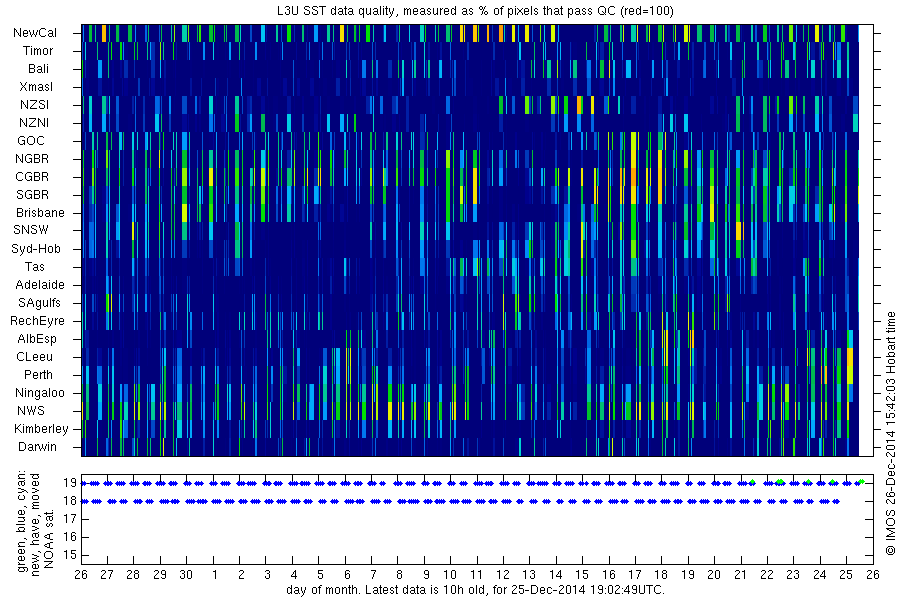Click day 12 on the x-axis
Screen dimensions: 900x600
tap(503, 575)
